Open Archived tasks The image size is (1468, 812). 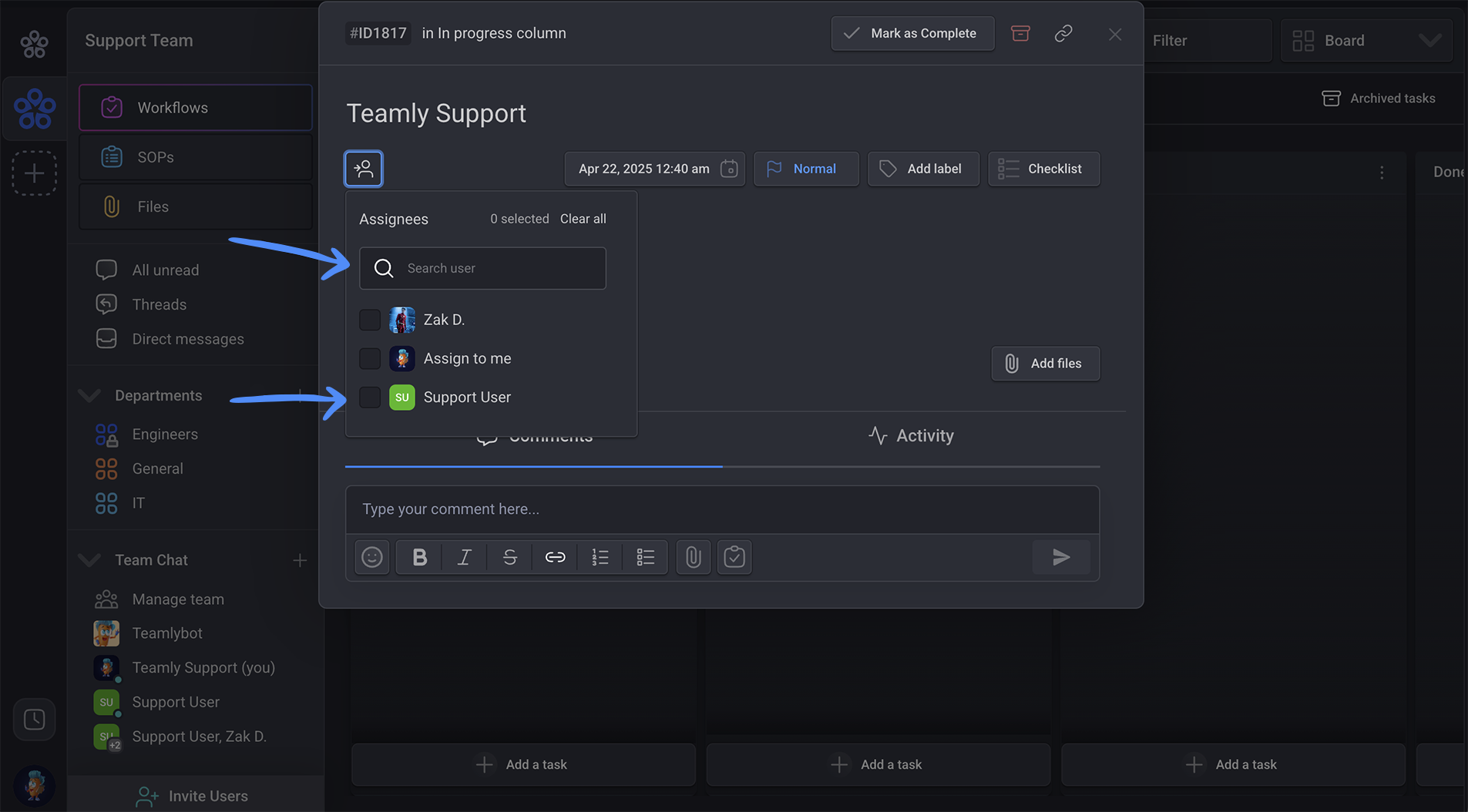(1379, 99)
